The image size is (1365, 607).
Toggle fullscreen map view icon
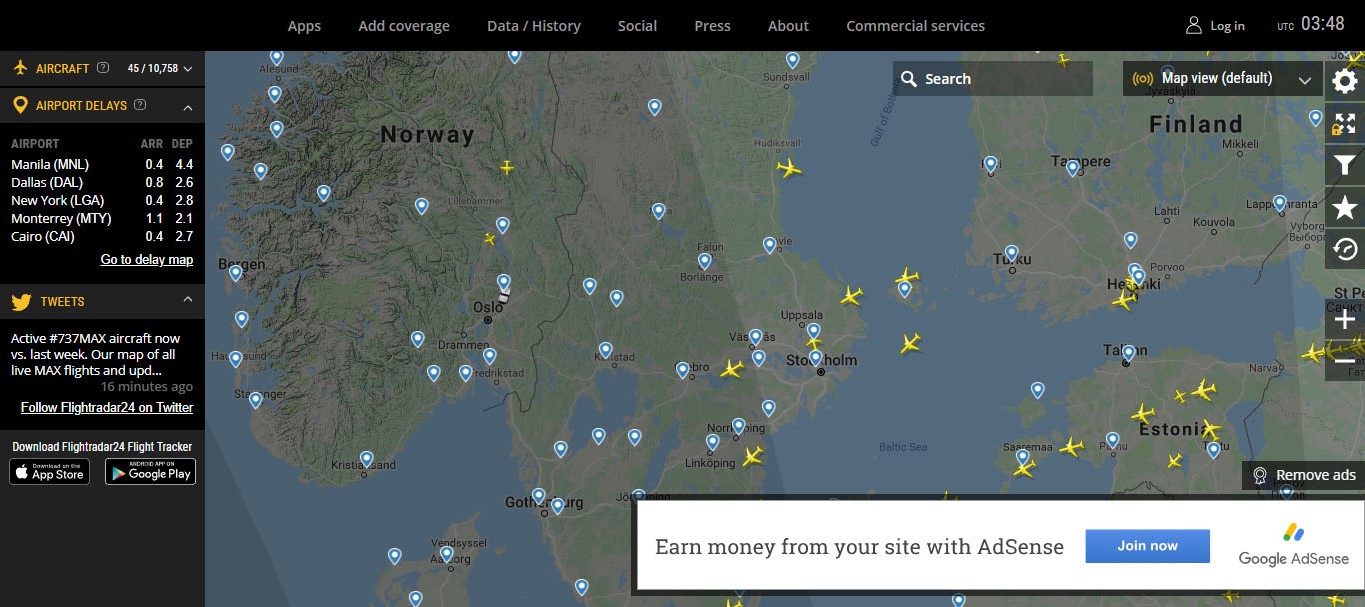coord(1345,123)
